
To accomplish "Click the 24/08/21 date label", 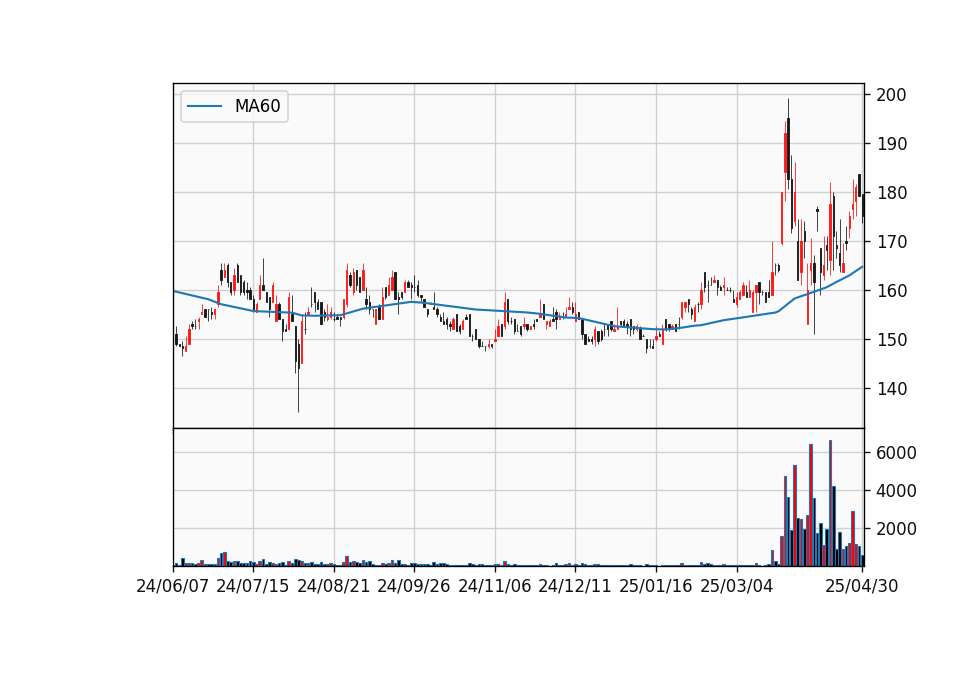I will coord(334,586).
